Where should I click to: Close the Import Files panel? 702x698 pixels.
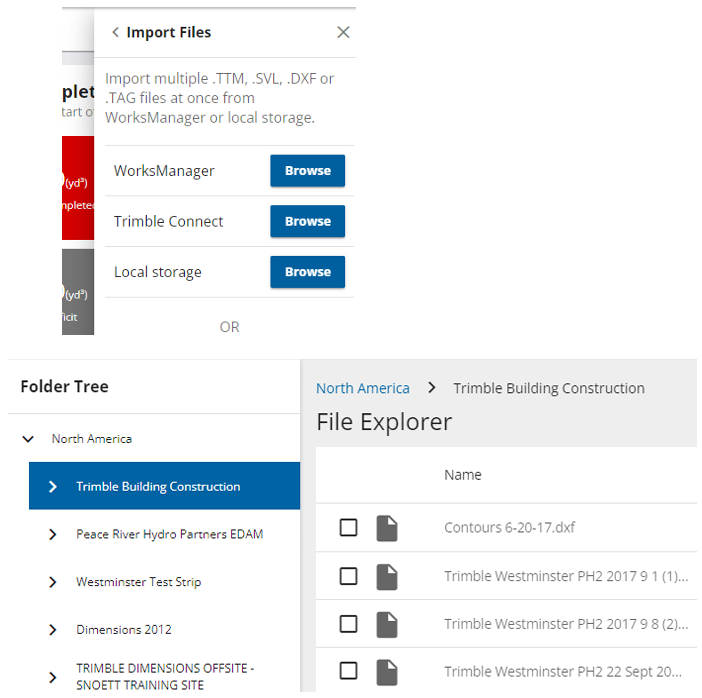pyautogui.click(x=343, y=32)
